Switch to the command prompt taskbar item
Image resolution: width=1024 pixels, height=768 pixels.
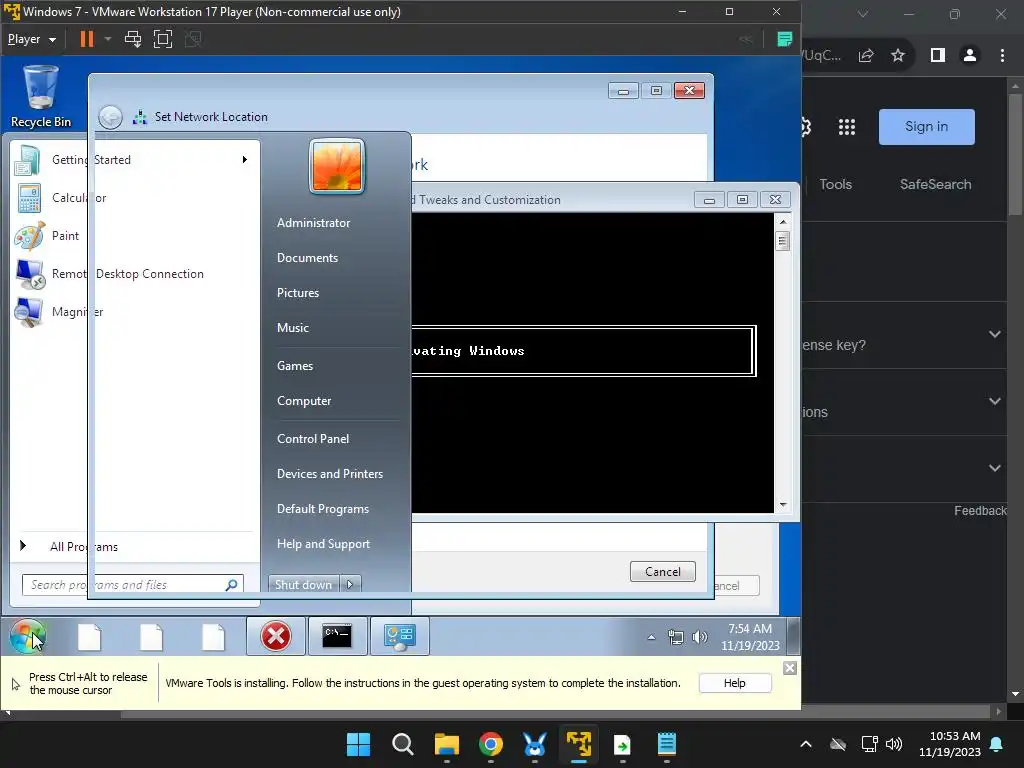(x=337, y=636)
